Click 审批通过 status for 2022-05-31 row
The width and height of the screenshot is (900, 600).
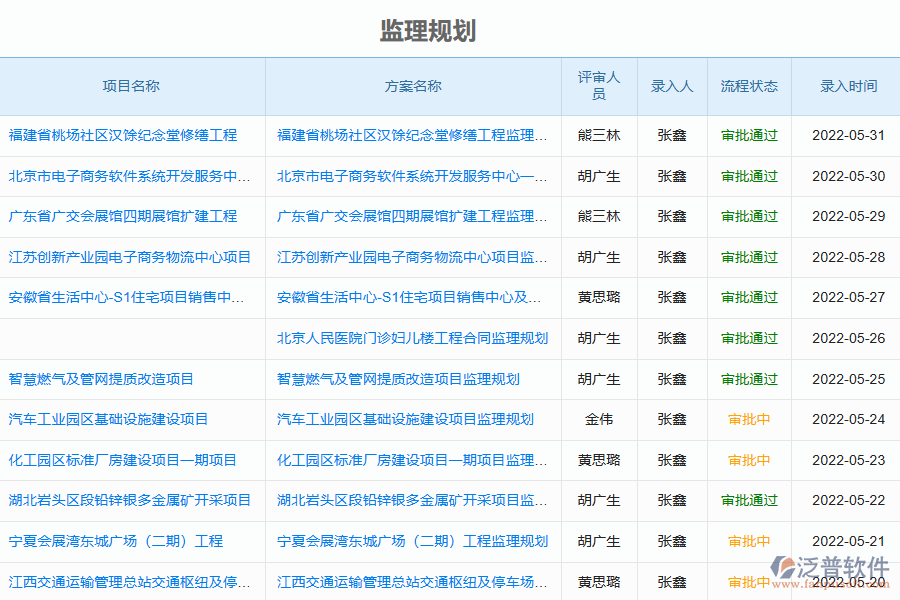pyautogui.click(x=749, y=135)
